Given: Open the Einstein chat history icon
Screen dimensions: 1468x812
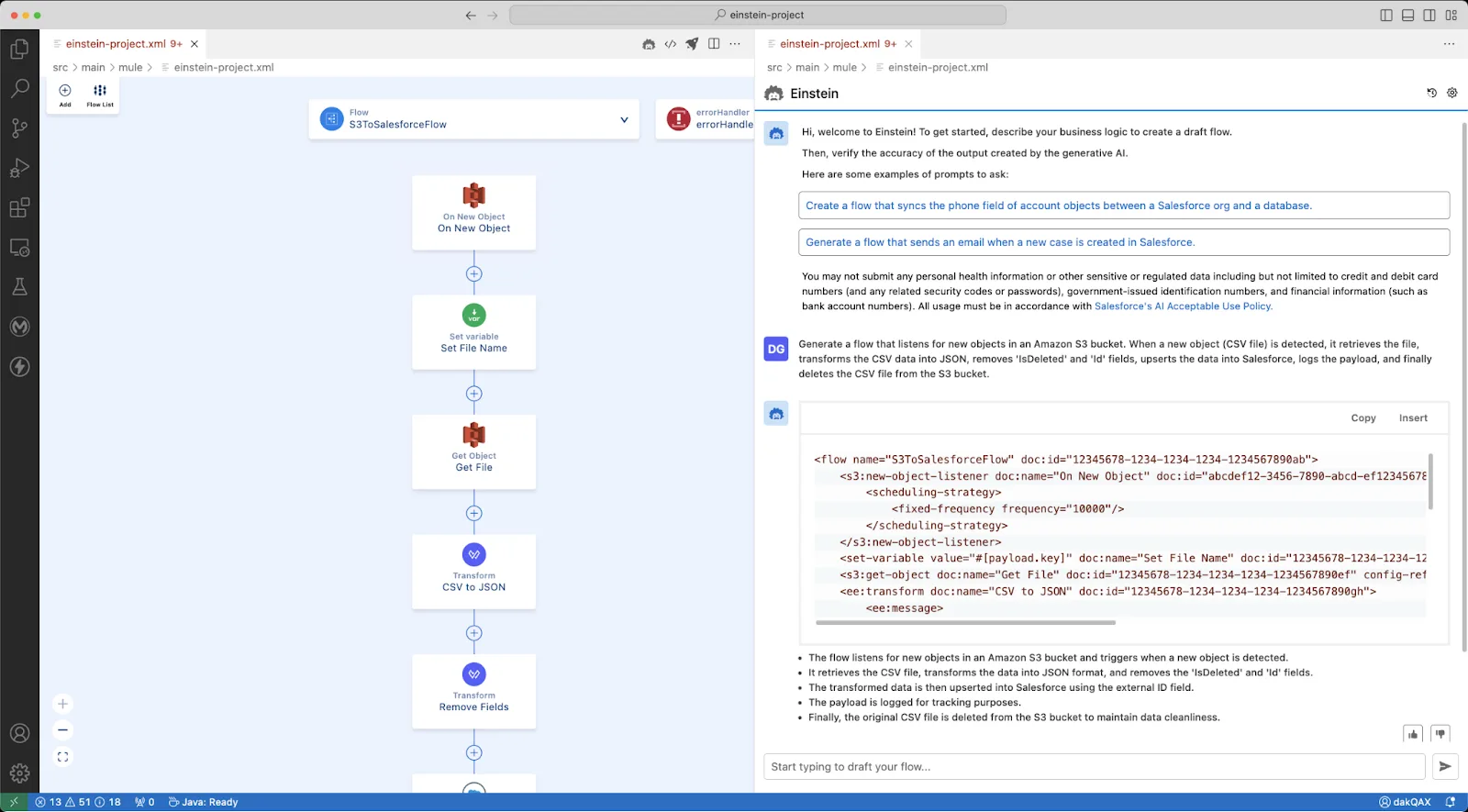Looking at the screenshot, I should (x=1431, y=93).
